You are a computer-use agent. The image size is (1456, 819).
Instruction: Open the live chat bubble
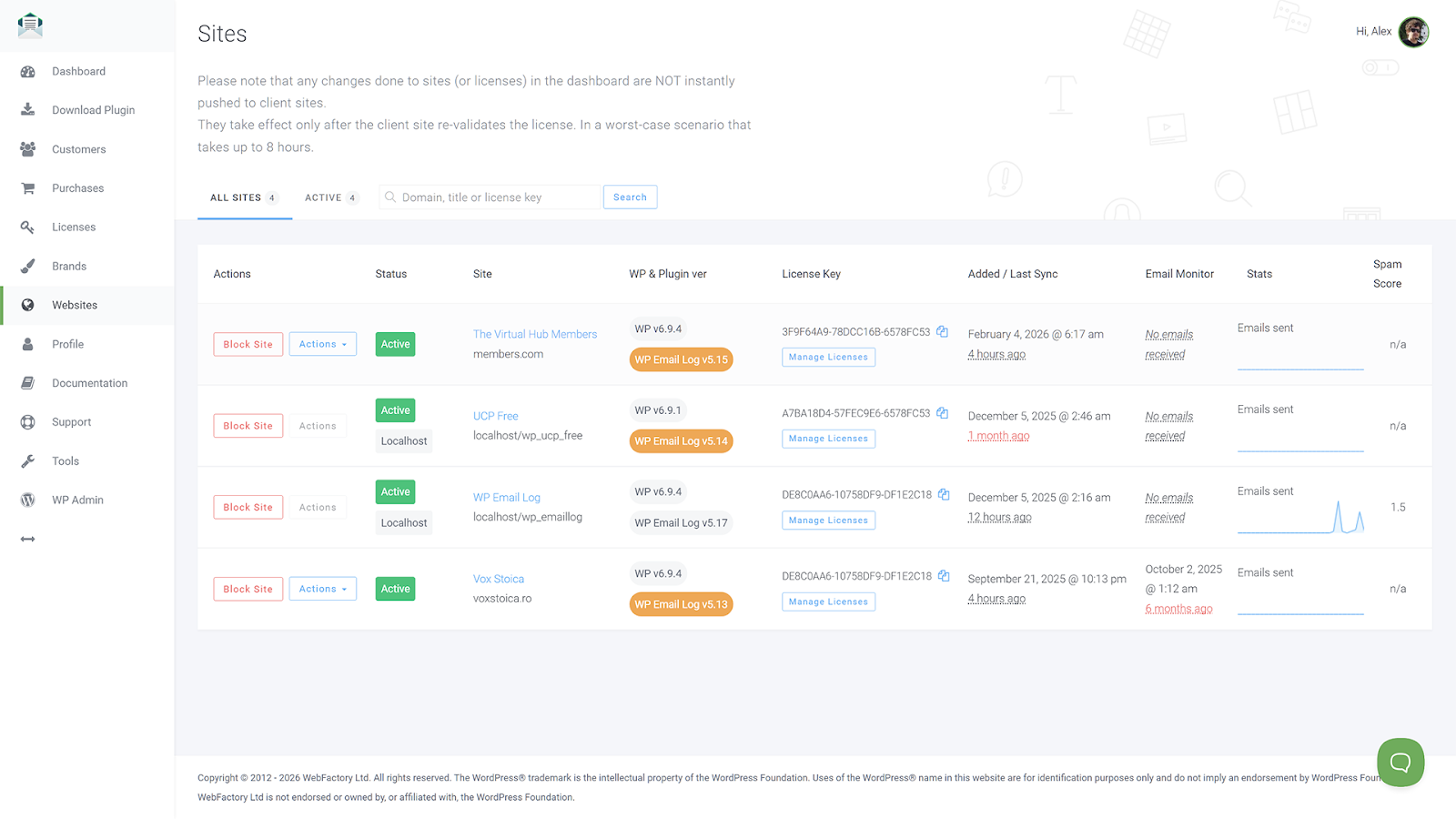[x=1400, y=762]
